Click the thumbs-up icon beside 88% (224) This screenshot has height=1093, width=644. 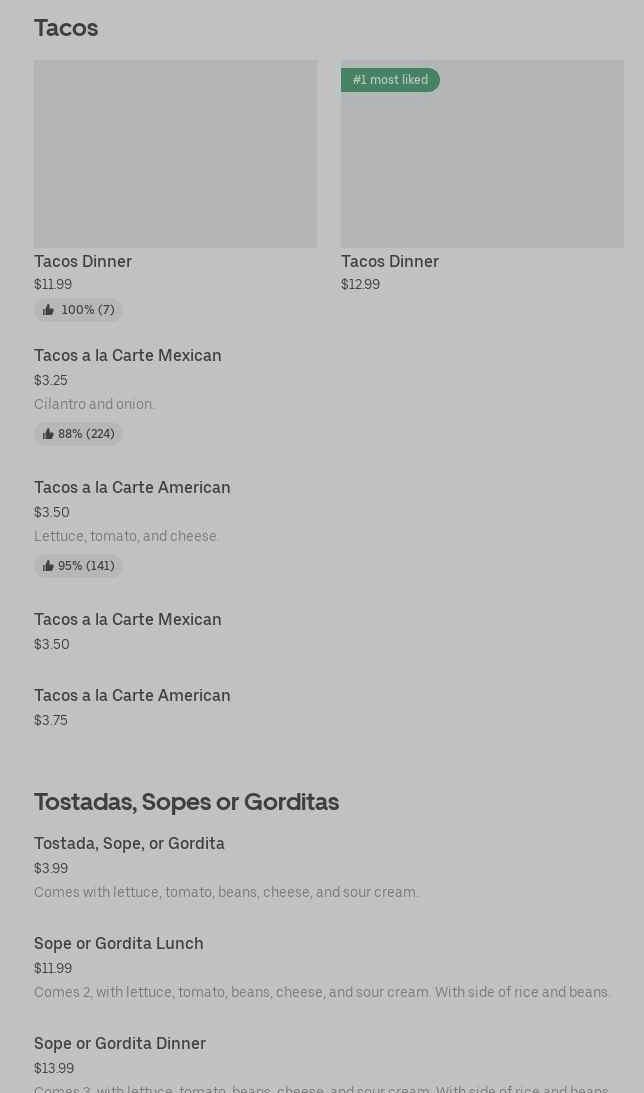point(48,434)
